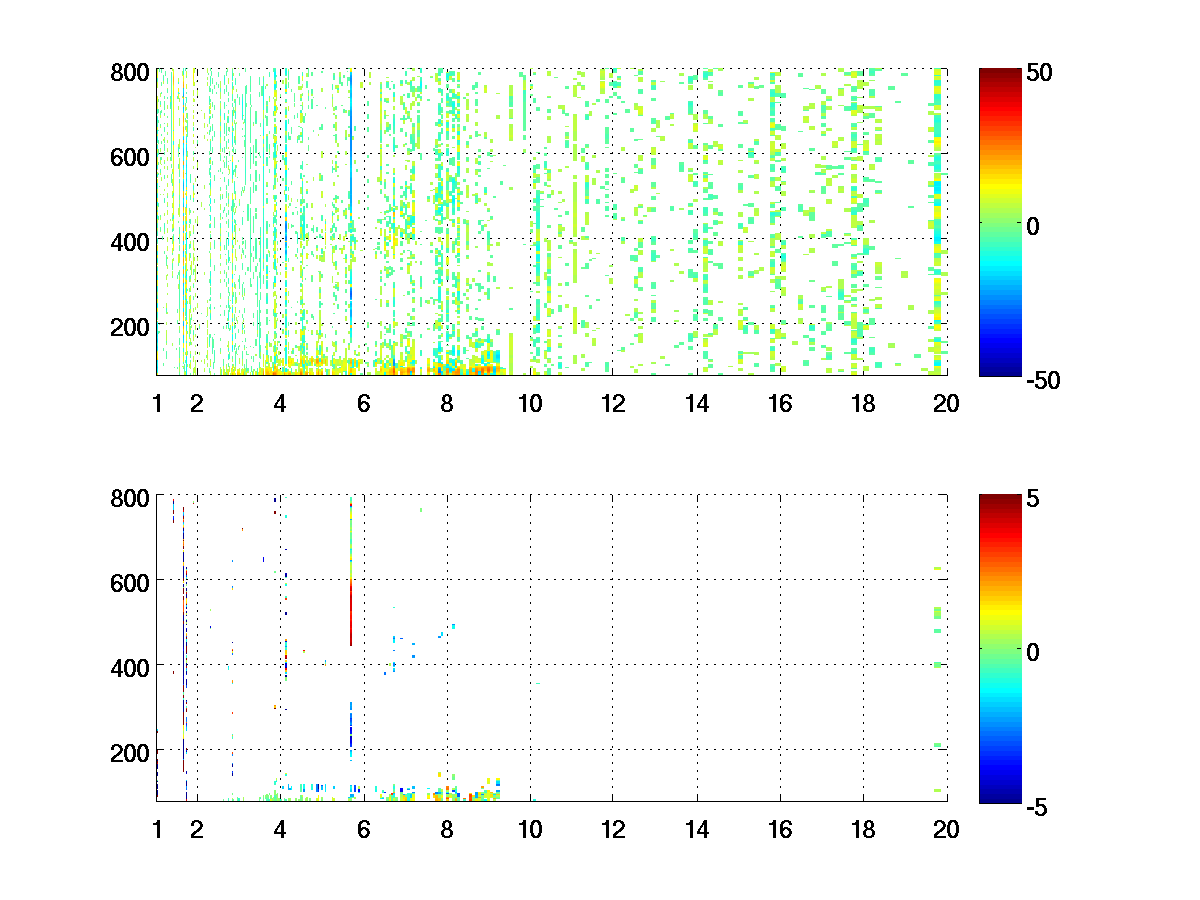Click x-axis label 2 of upper plot
1200x900 pixels.
(x=197, y=404)
